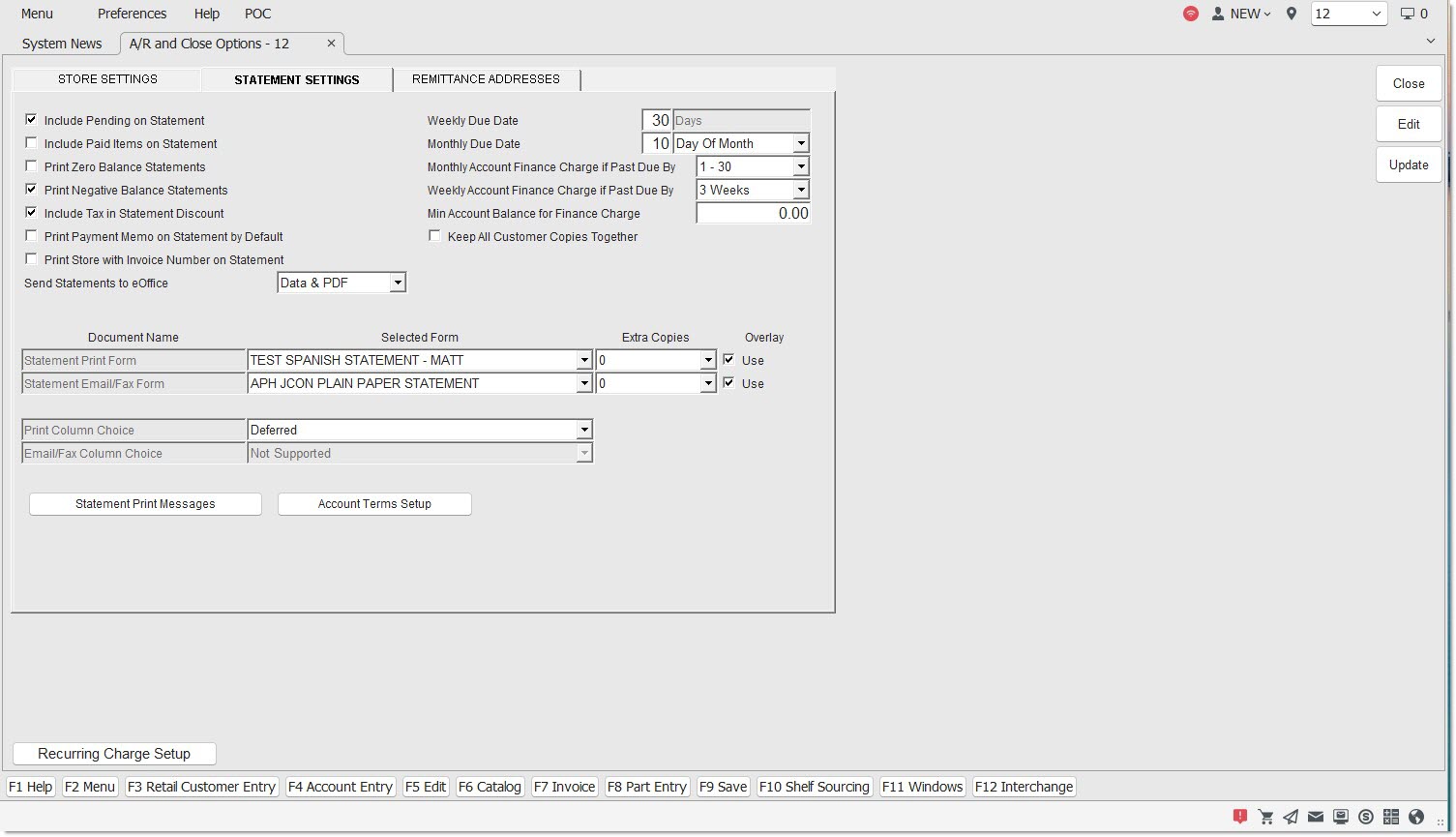This screenshot has width=1456, height=837.
Task: Expand the Send Statements to eOffice dropdown
Action: (397, 283)
